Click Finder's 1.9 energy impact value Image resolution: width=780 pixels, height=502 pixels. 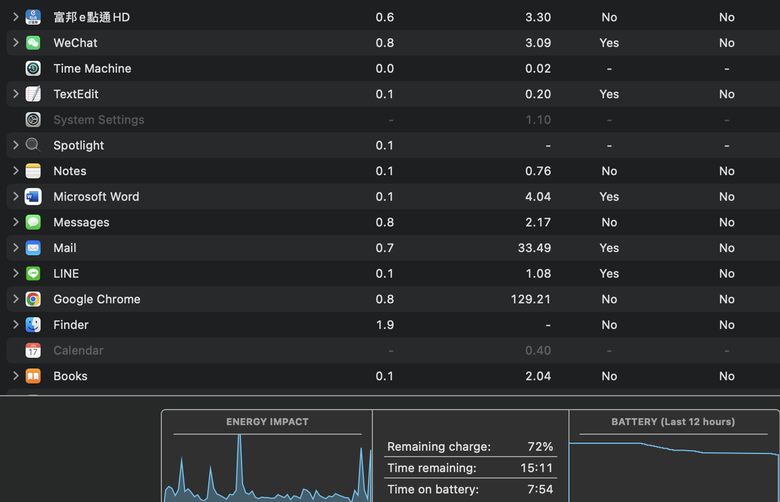coord(385,324)
